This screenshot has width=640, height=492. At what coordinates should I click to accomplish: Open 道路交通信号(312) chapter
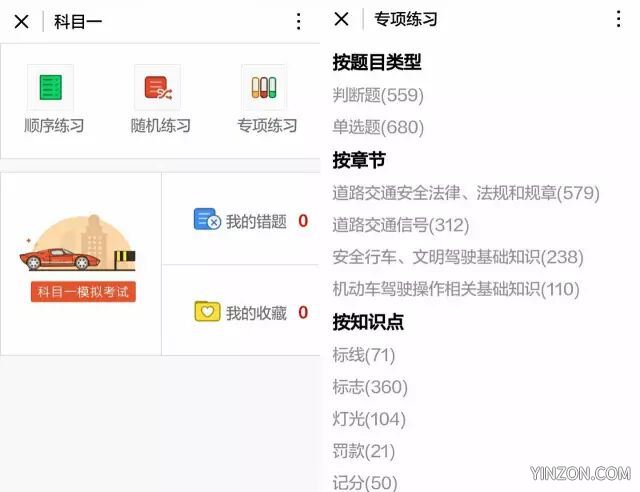[x=401, y=225]
